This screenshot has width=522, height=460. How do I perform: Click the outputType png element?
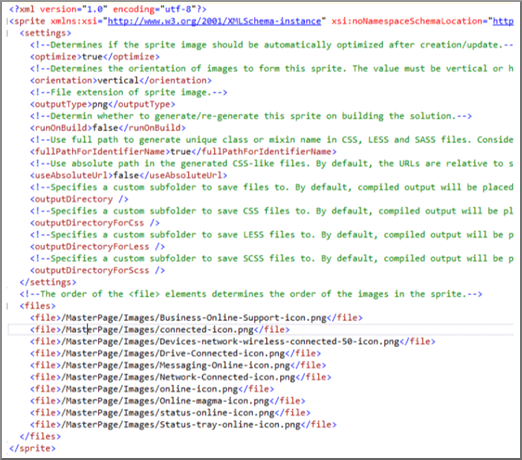point(103,104)
